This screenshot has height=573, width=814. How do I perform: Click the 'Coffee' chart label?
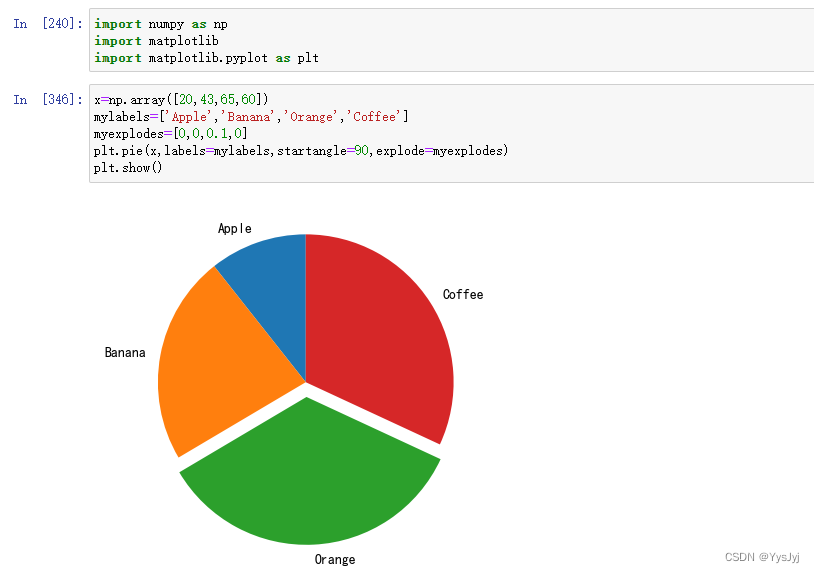[x=463, y=295]
